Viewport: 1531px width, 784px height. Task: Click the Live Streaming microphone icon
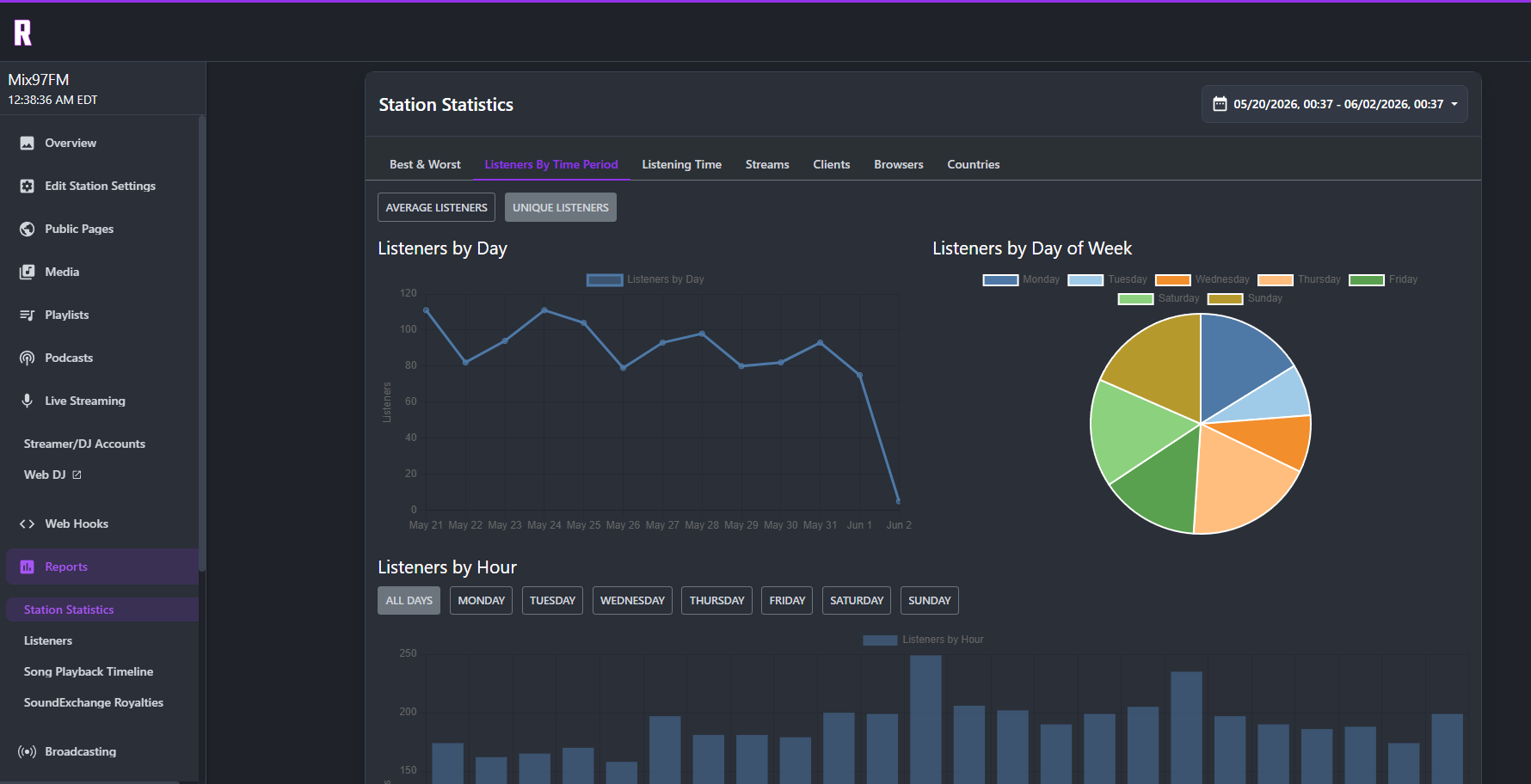[x=28, y=401]
